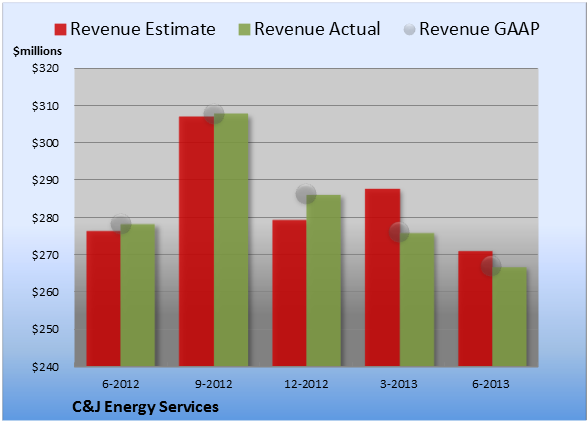Image resolution: width=588 pixels, height=422 pixels.
Task: Click the GAAP marker dot for 6-2013
Action: coord(491,266)
